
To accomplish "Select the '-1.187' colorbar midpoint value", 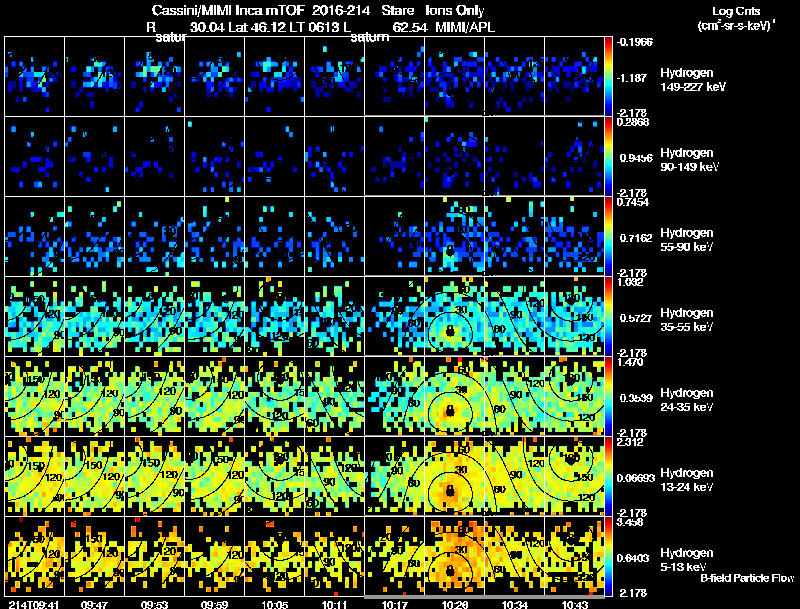I will 632,78.
